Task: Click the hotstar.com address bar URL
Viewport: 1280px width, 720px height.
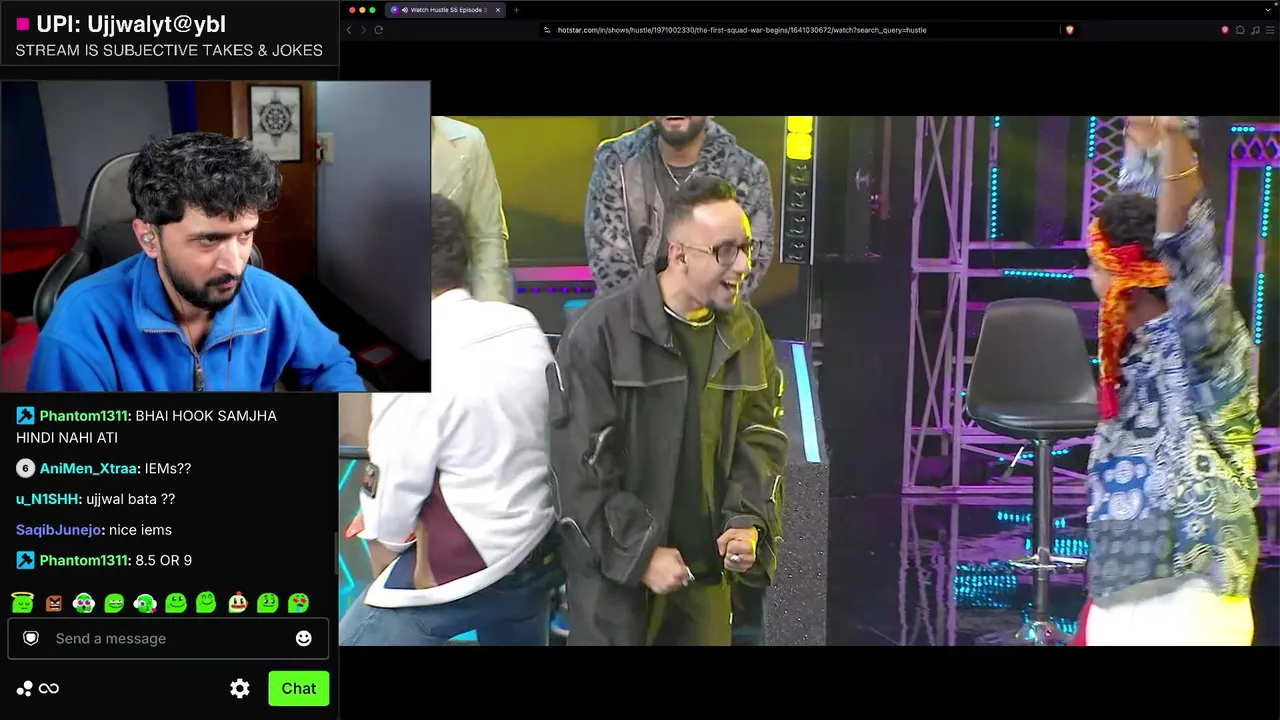Action: [742, 30]
